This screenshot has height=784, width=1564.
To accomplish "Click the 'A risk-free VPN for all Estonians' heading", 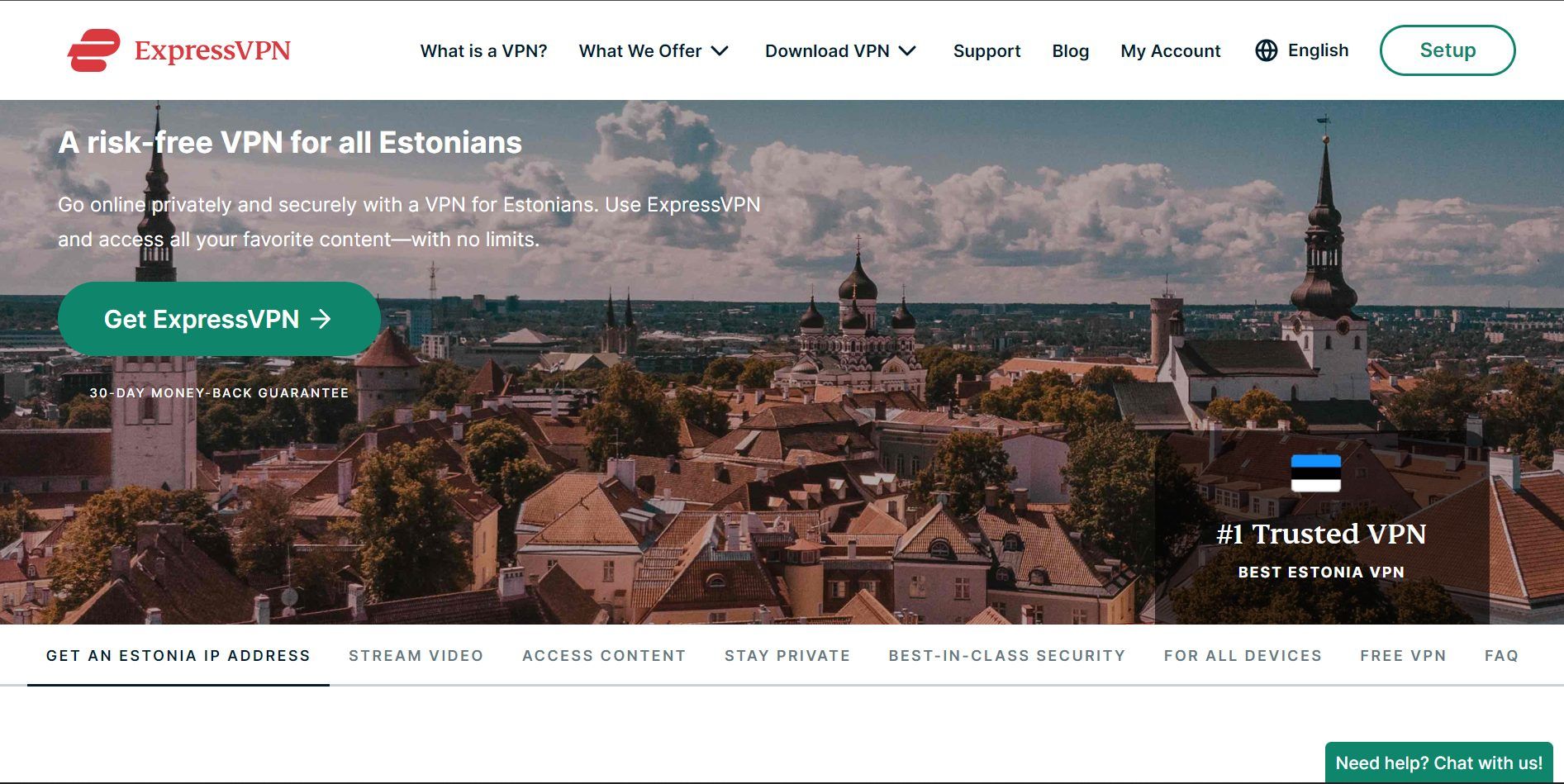I will pyautogui.click(x=290, y=143).
